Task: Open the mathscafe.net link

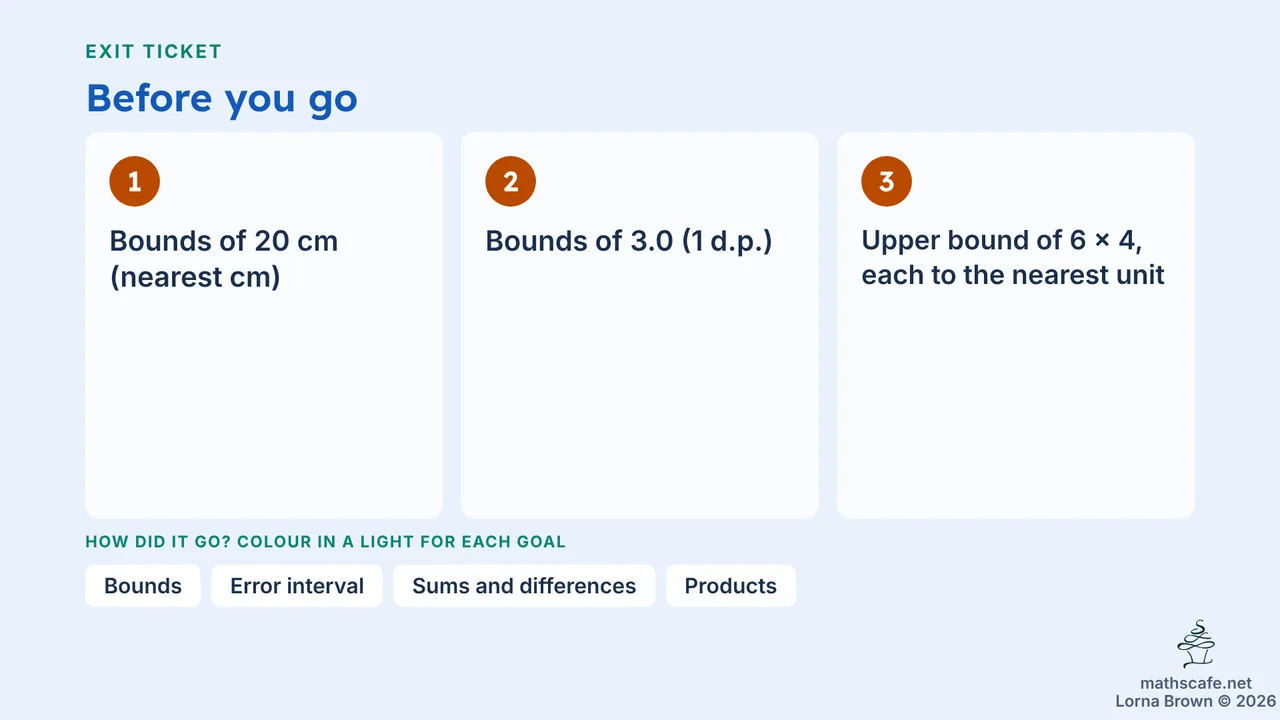Action: point(1196,683)
